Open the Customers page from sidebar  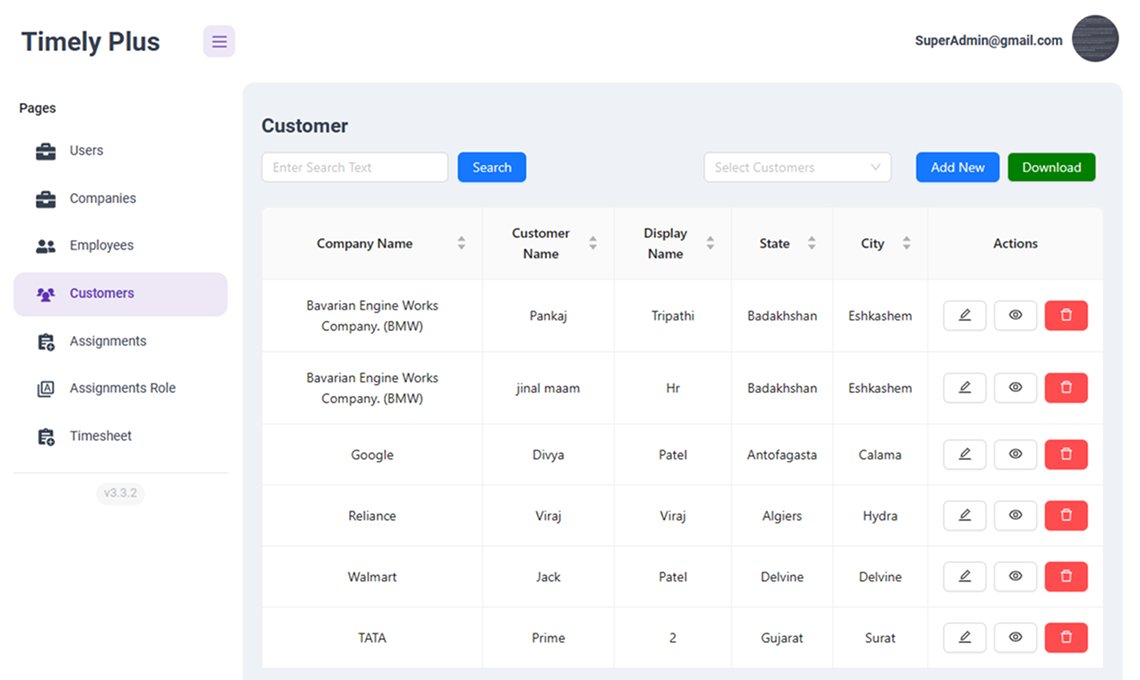(x=102, y=293)
